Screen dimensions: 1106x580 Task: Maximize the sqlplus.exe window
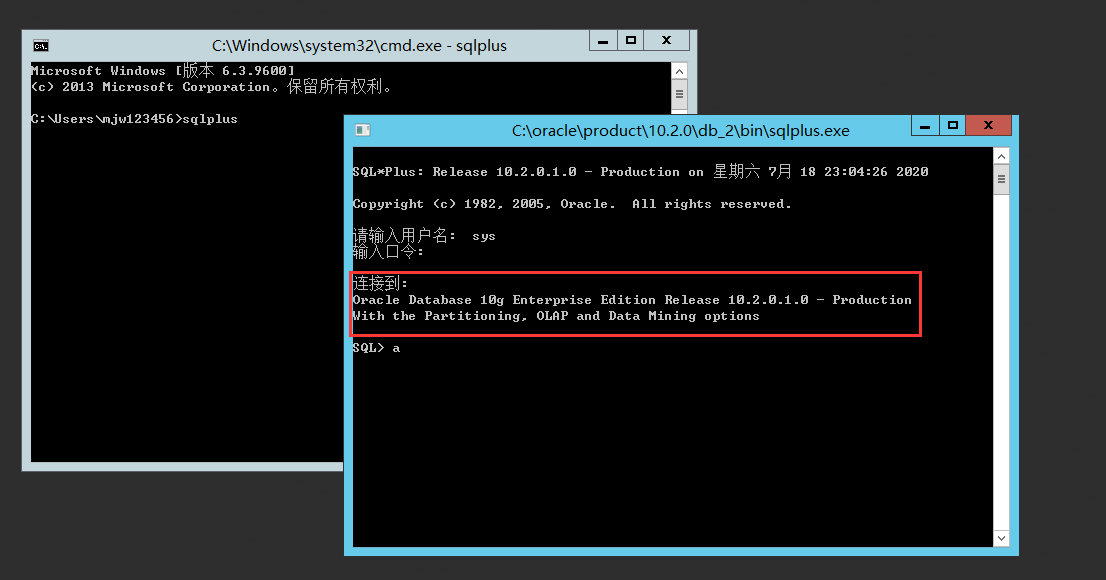tap(953, 126)
